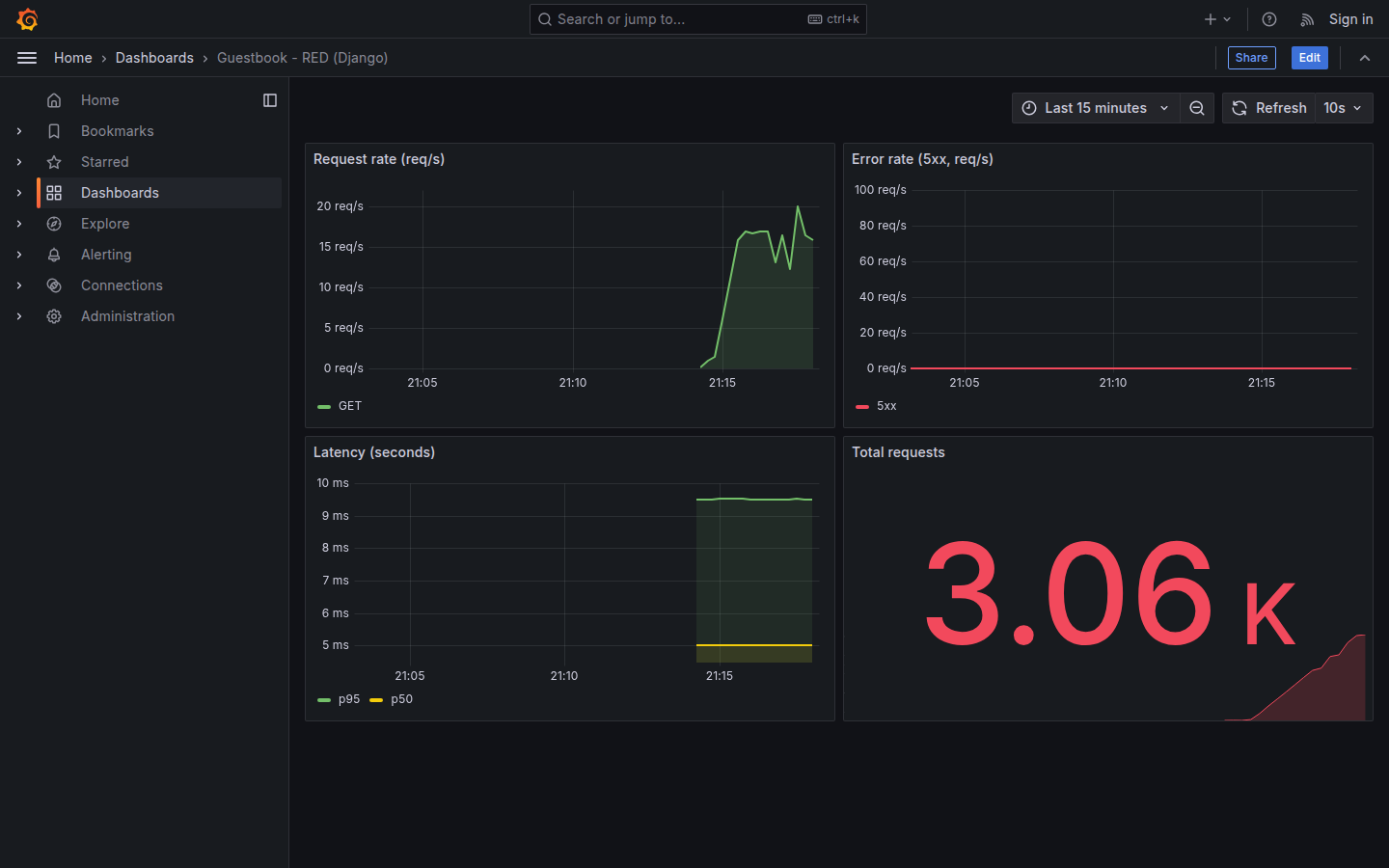Viewport: 1389px width, 868px height.
Task: Select Starred in the sidebar menu
Action: [105, 162]
